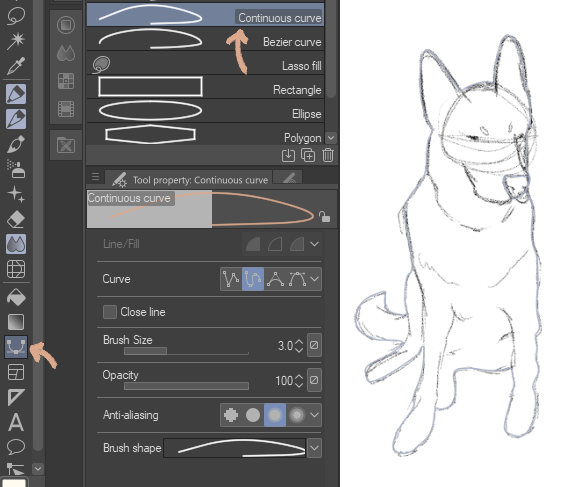Click the Brush Size slider
The image size is (565, 487).
[186, 351]
